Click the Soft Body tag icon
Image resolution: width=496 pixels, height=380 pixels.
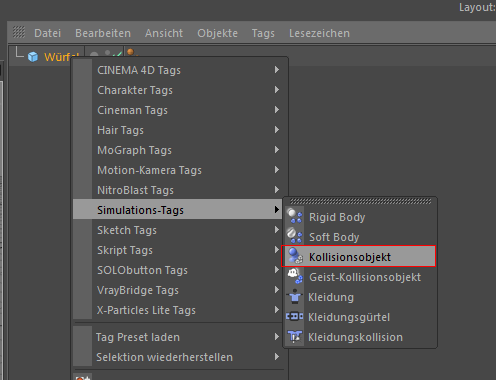tap(295, 236)
